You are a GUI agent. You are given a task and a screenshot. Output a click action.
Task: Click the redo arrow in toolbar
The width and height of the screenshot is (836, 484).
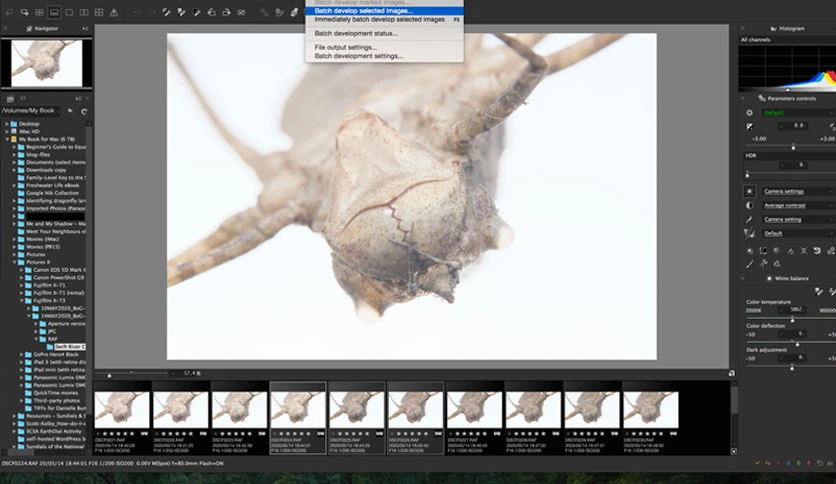pyautogui.click(x=152, y=12)
